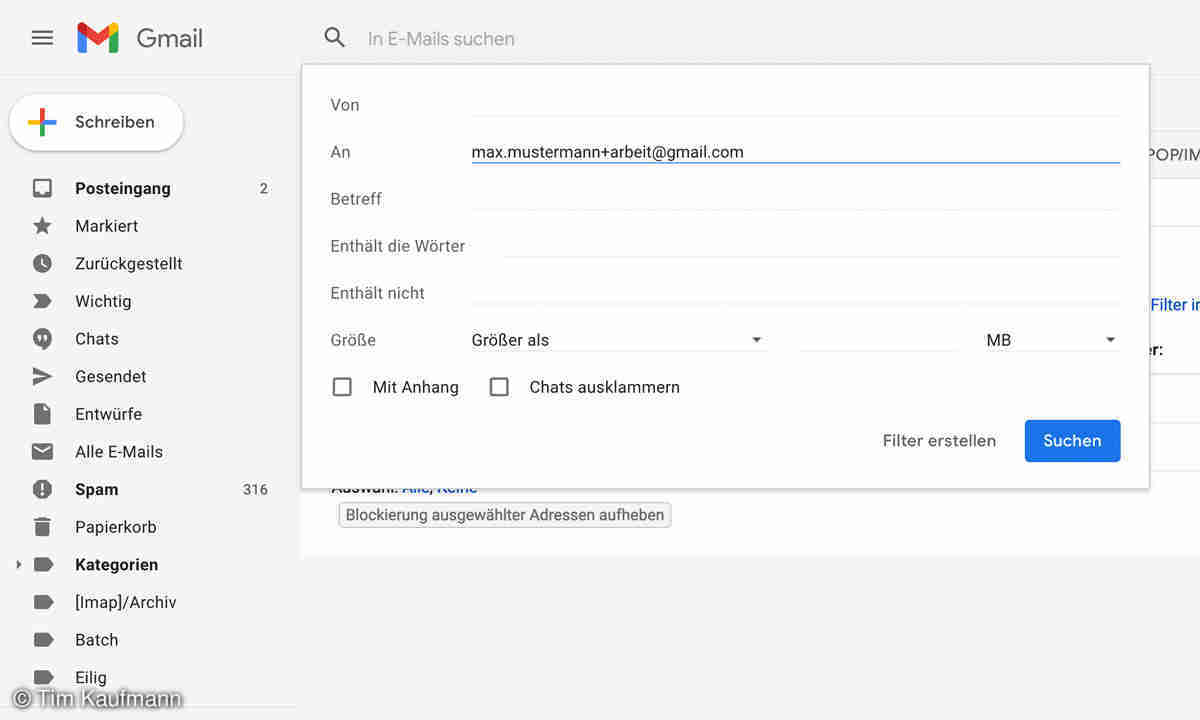Click the Markiert star icon
Screen dimensions: 1200x720
tap(42, 226)
